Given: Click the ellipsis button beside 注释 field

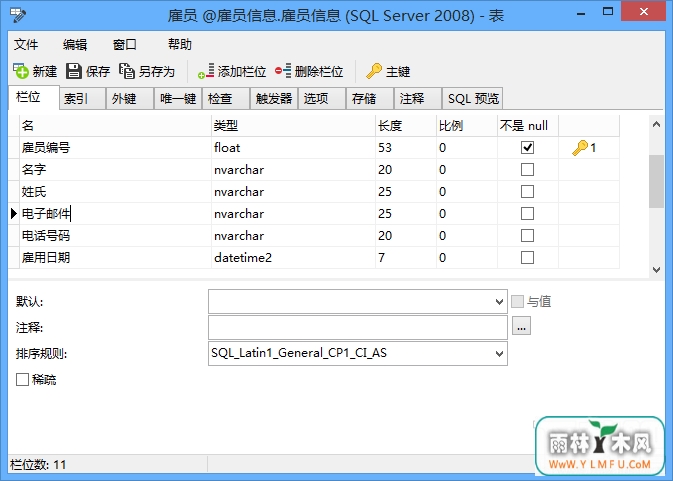Looking at the screenshot, I should click(x=521, y=326).
